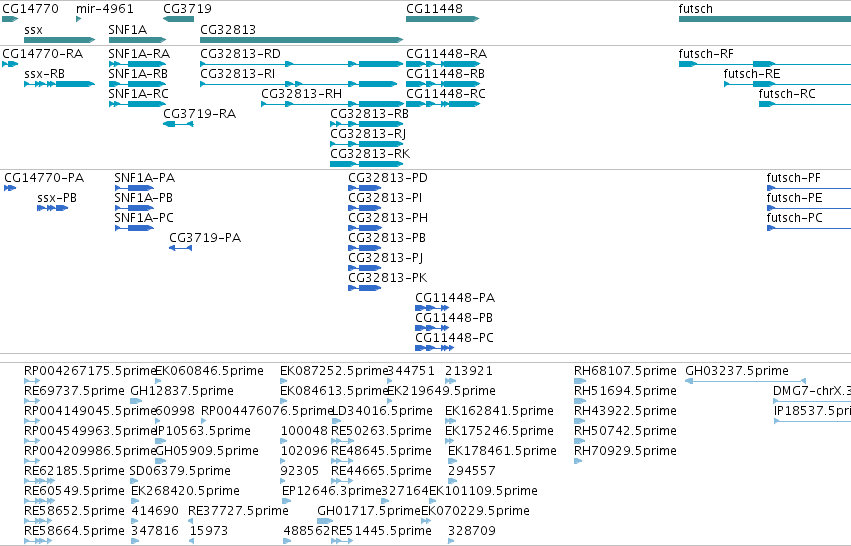
Task: Select transcript SNF1A-RC
Action: tap(138, 94)
